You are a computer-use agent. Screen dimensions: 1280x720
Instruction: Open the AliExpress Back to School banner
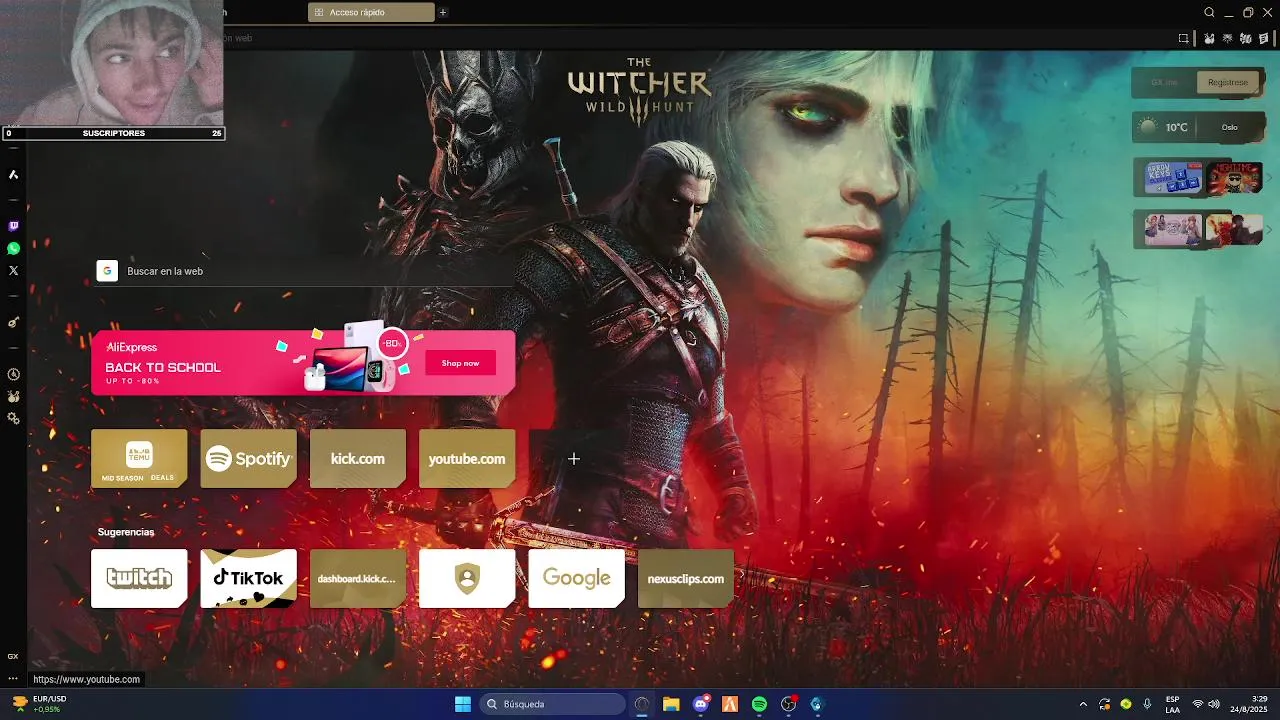[x=303, y=362]
